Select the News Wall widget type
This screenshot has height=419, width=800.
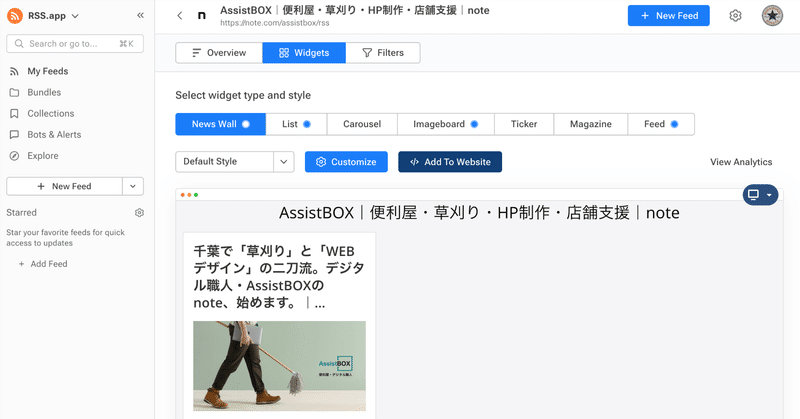[220, 124]
